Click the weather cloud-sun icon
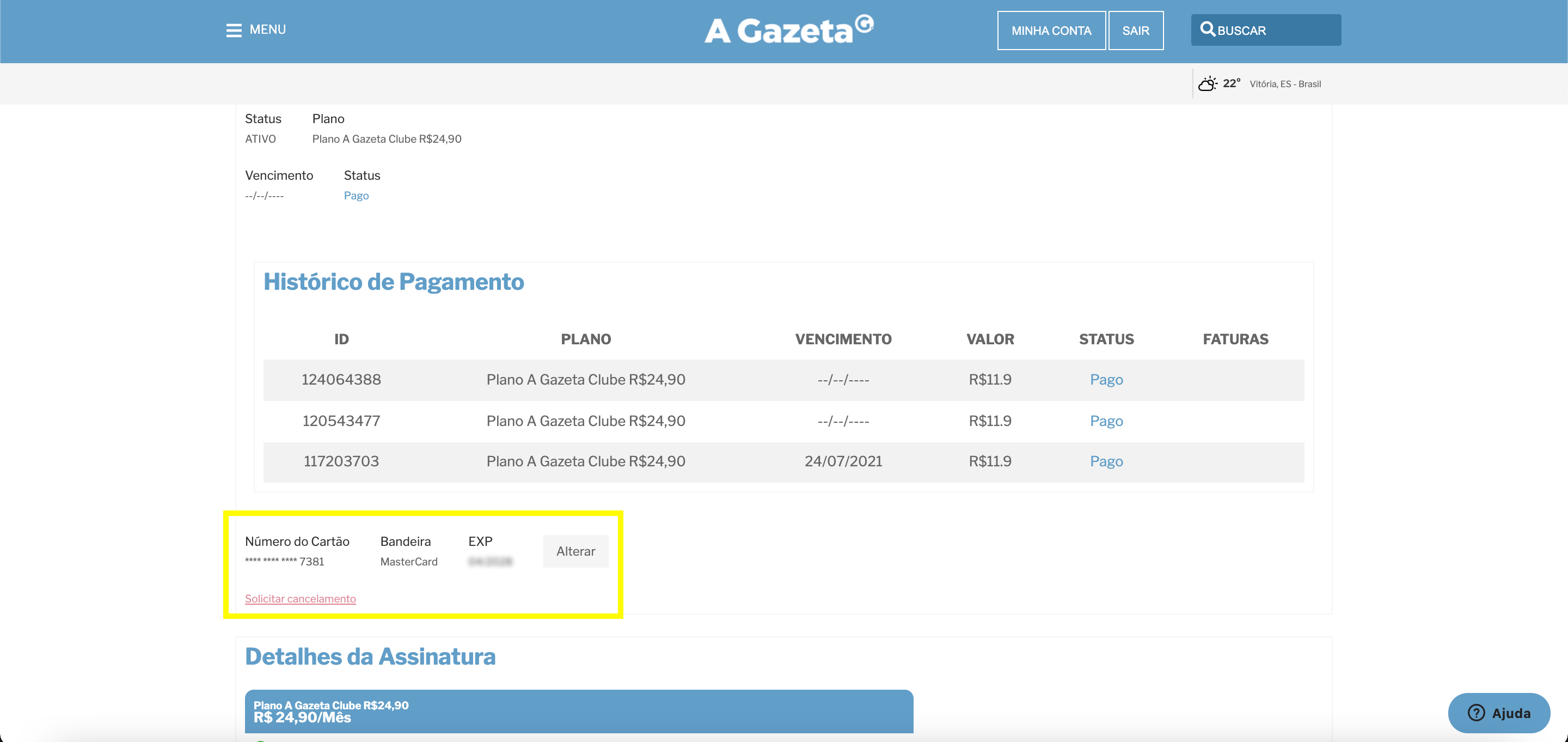 (1208, 83)
